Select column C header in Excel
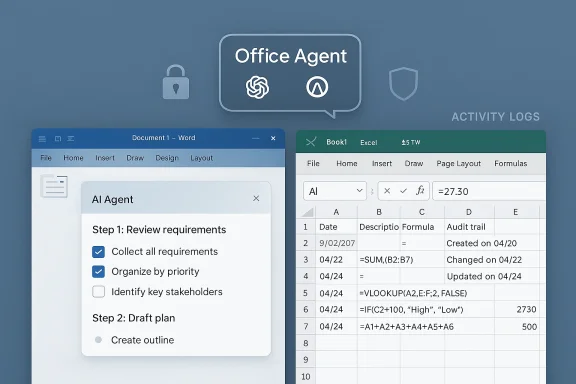Viewport: 576px width, 384px height. (422, 212)
